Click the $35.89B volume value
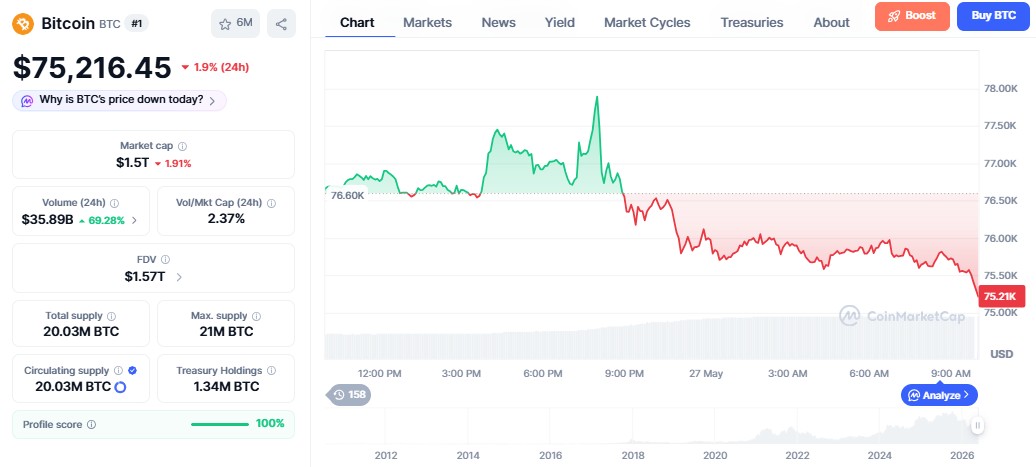 (47, 220)
